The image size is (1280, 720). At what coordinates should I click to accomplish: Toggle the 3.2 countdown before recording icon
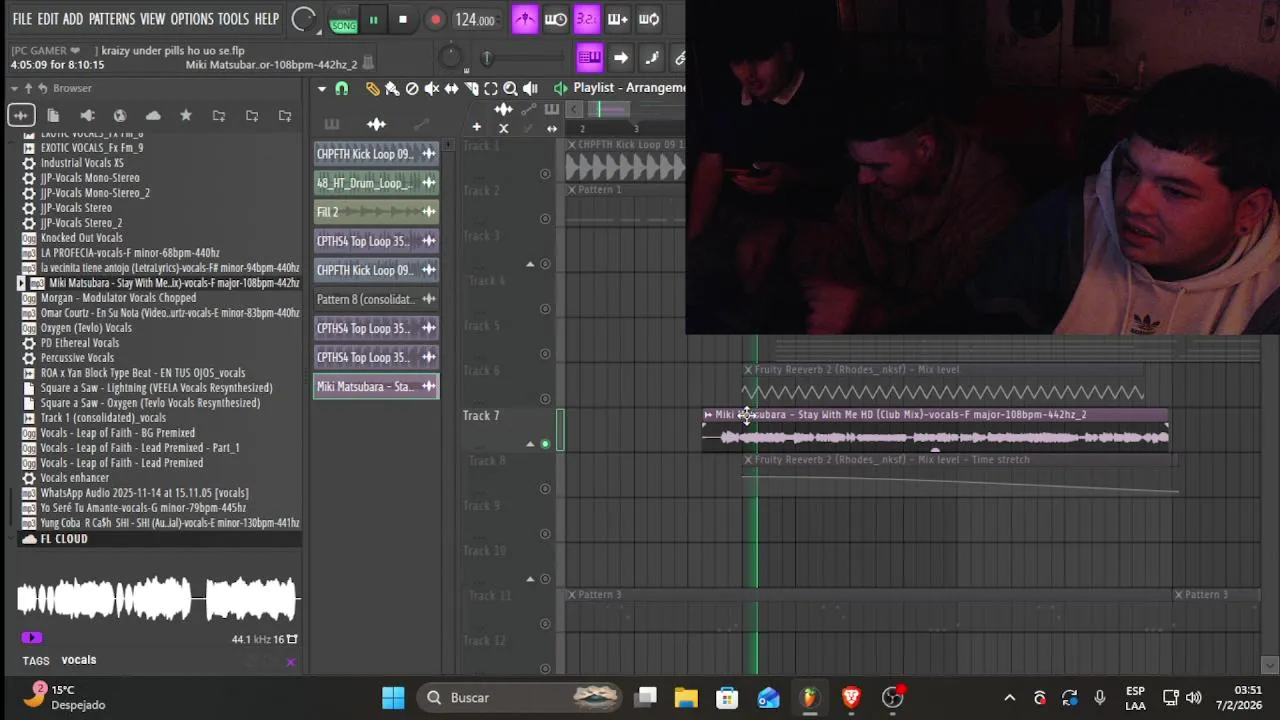click(587, 19)
